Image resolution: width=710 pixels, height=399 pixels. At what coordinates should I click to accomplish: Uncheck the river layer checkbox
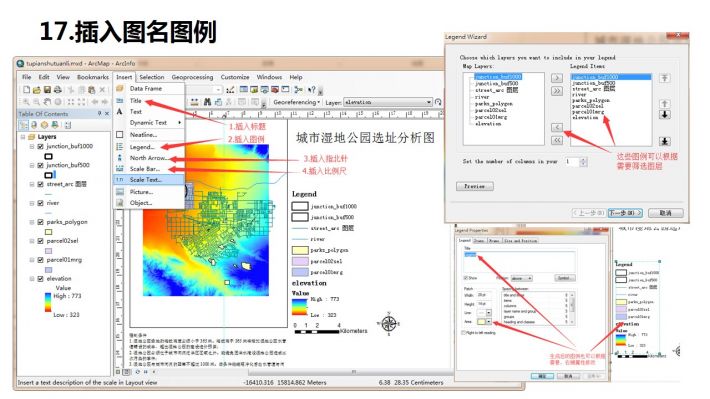(40, 203)
